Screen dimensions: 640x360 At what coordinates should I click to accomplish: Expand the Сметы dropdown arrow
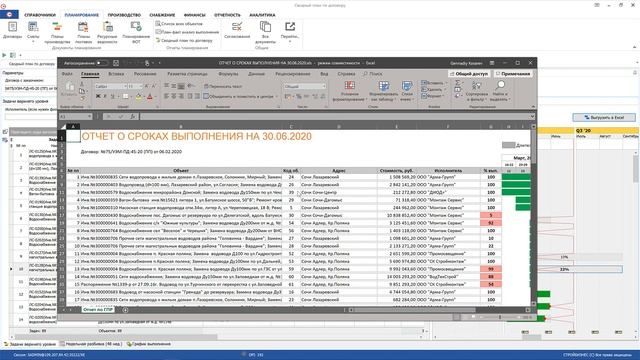(x=33, y=42)
